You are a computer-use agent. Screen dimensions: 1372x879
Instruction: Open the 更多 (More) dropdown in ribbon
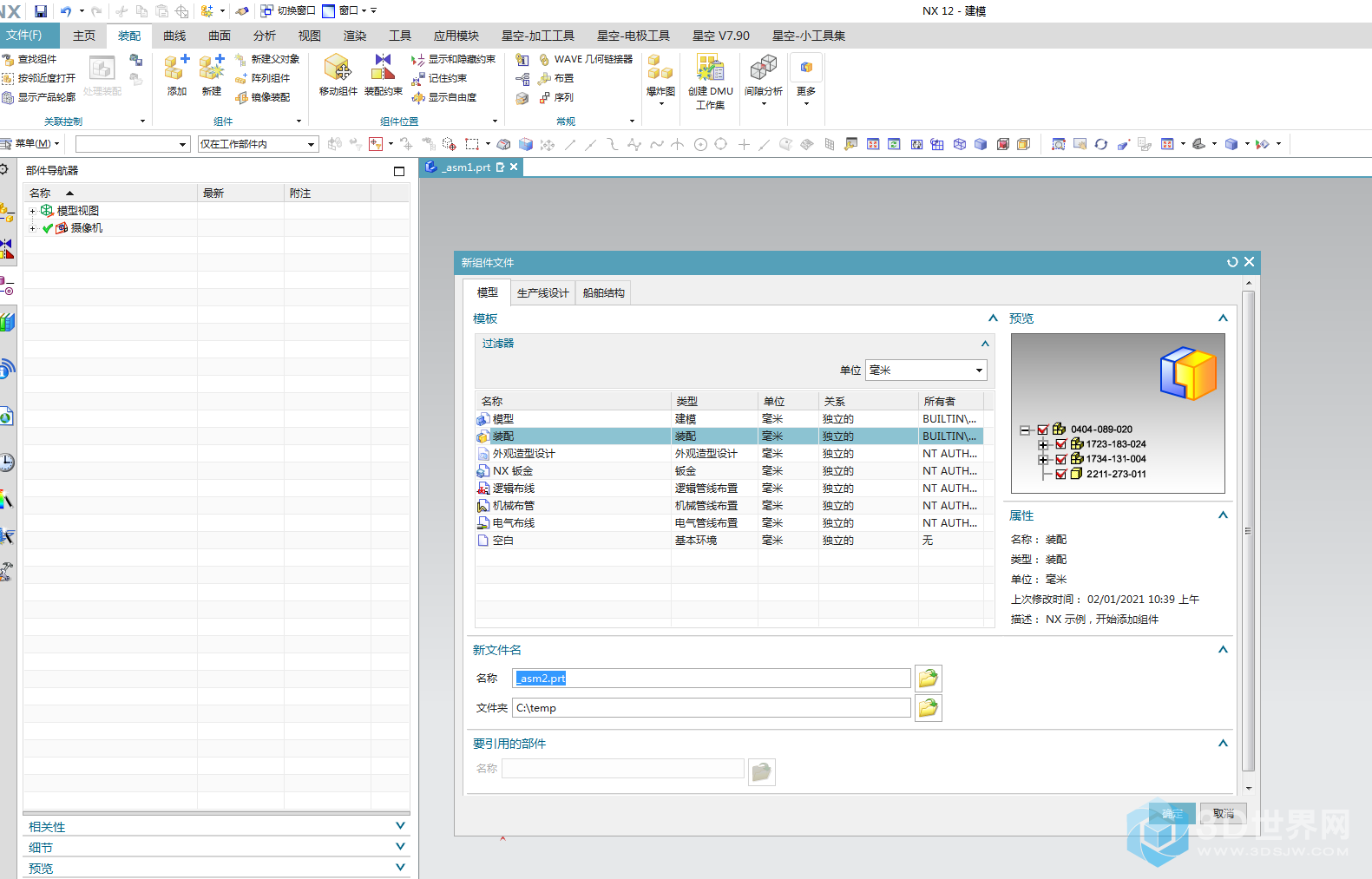806,80
